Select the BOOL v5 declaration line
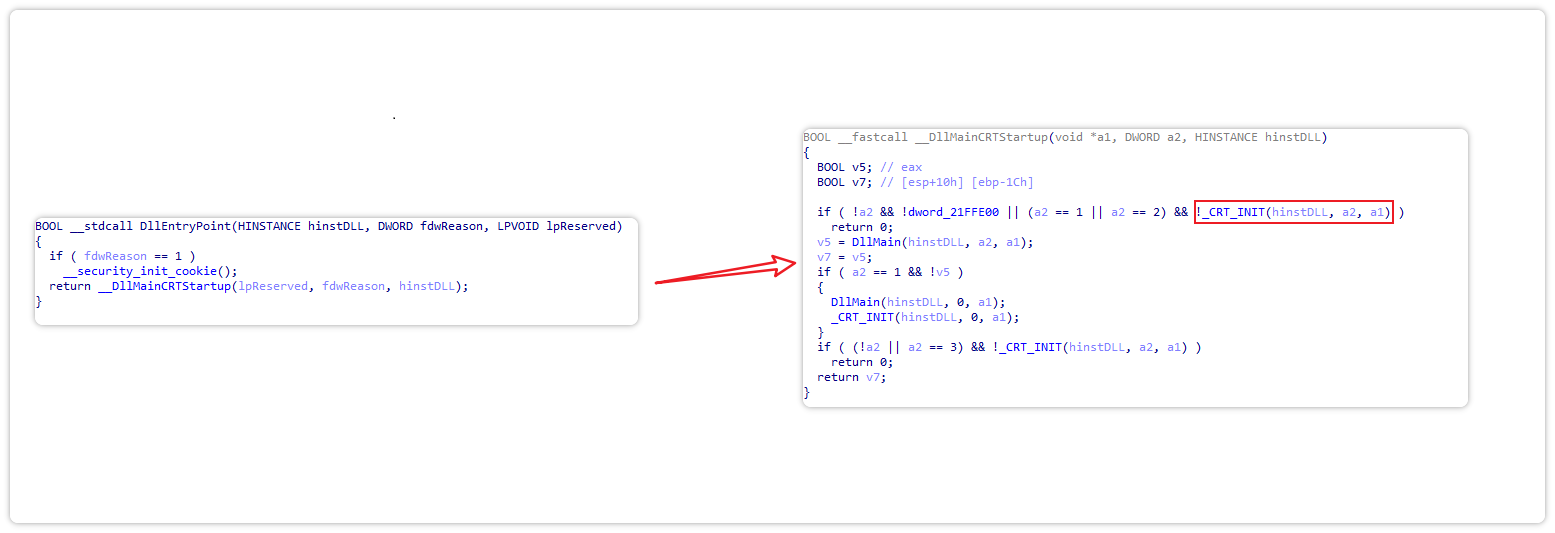This screenshot has width=1555, height=533. 844,167
